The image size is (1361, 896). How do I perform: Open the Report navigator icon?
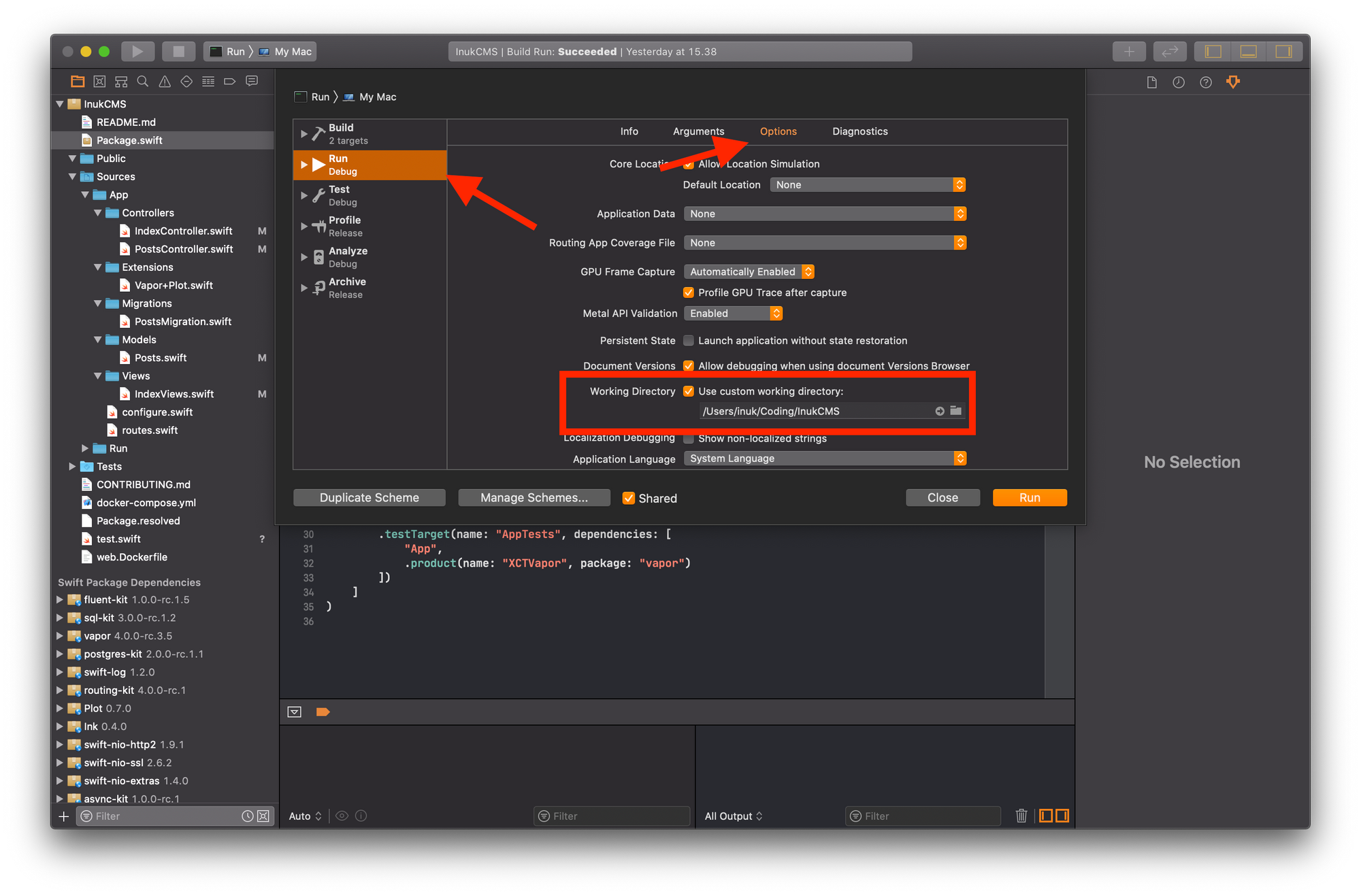click(252, 82)
